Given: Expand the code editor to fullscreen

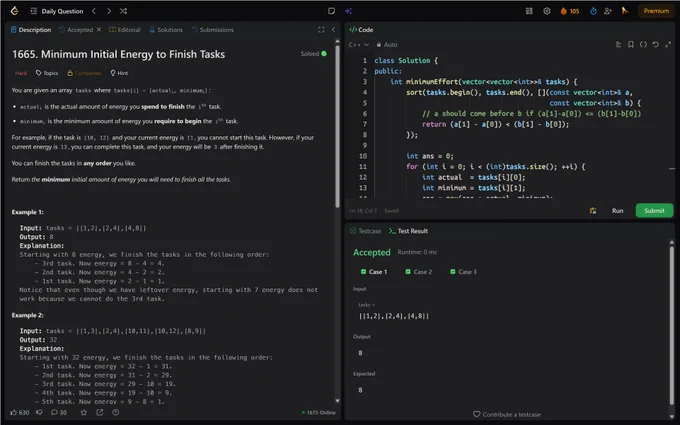Looking at the screenshot, I should pyautogui.click(x=668, y=44).
